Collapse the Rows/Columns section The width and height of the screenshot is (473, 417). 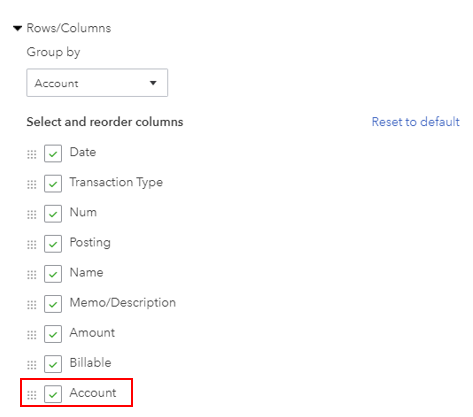[x=17, y=28]
